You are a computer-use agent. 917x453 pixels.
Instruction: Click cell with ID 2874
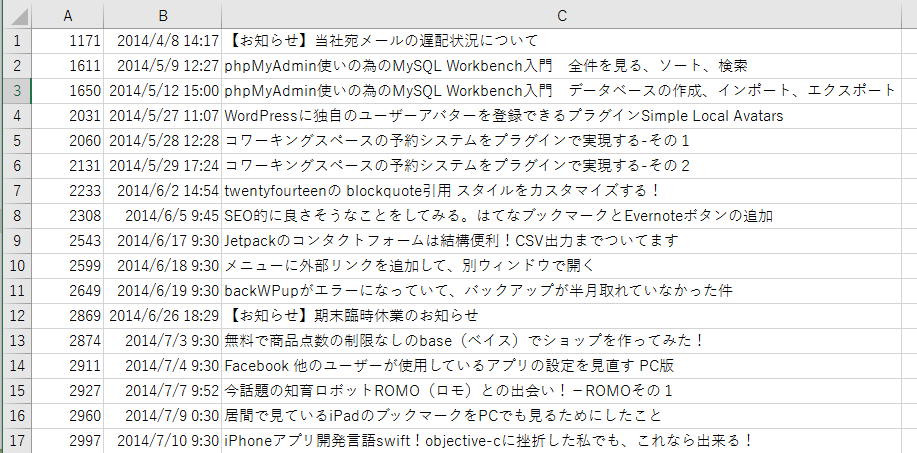[x=68, y=341]
